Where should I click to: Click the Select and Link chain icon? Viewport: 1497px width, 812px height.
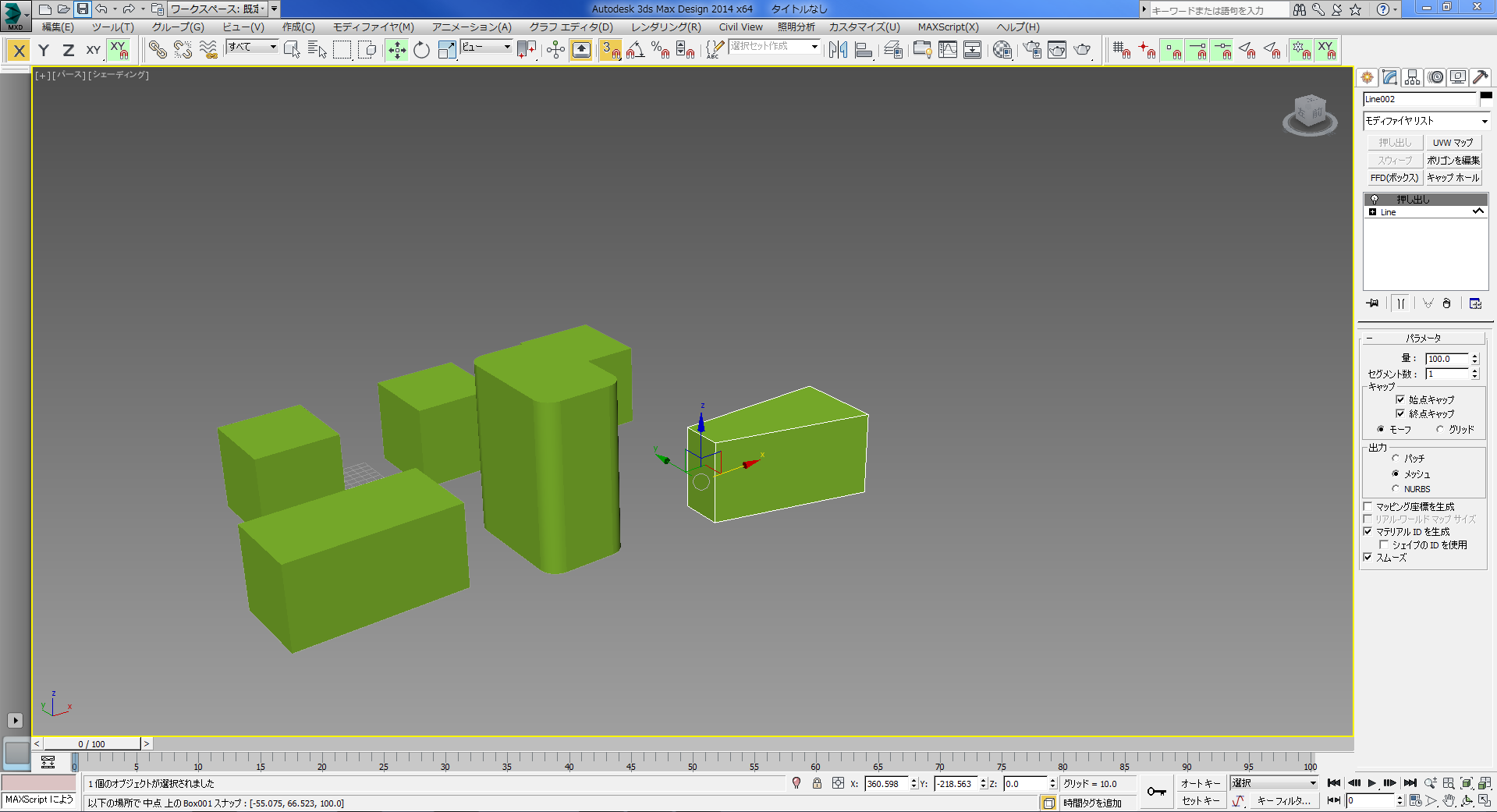[x=158, y=51]
